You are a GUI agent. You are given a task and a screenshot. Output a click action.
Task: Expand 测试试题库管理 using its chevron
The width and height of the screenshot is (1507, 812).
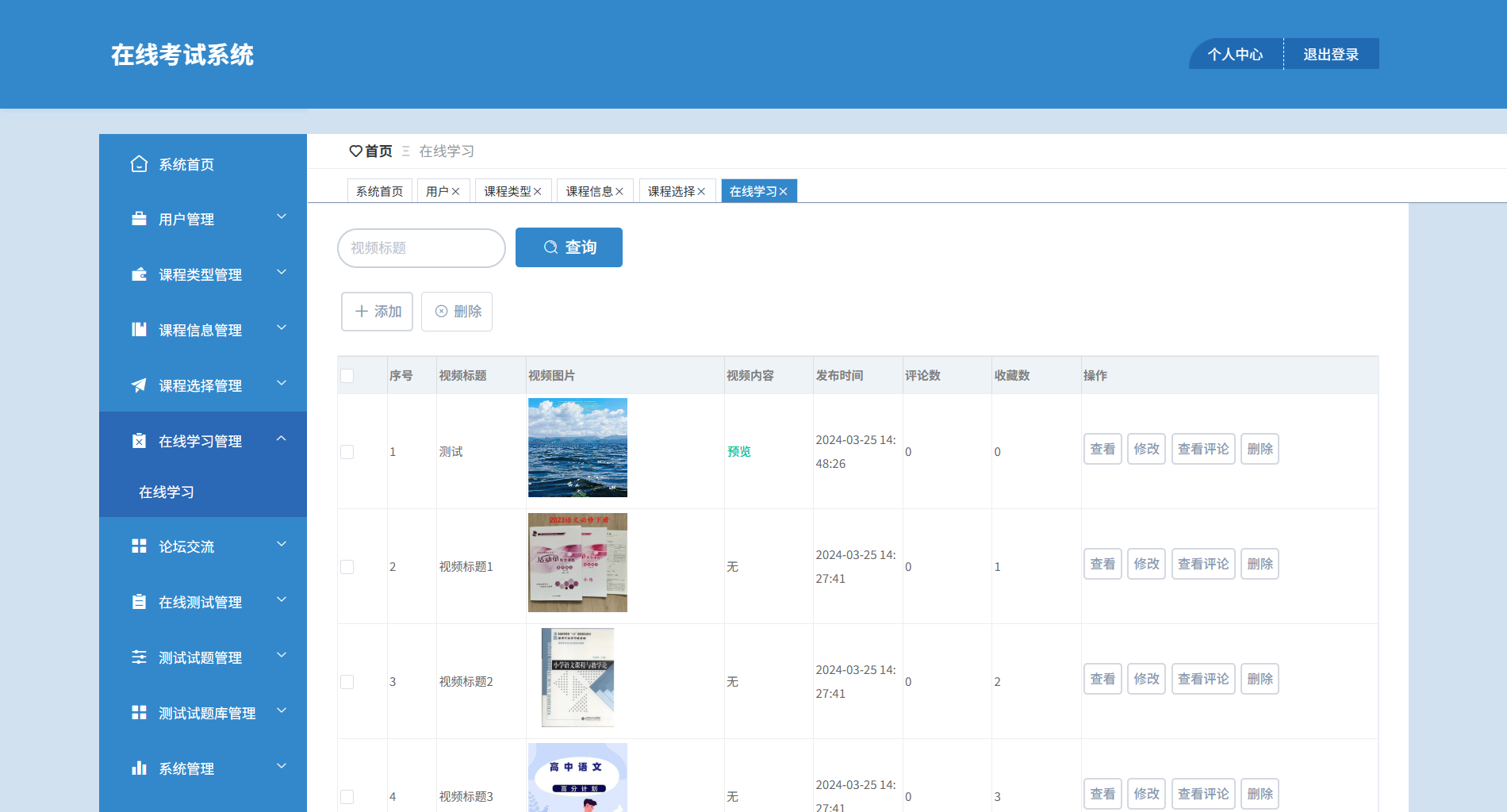[282, 710]
